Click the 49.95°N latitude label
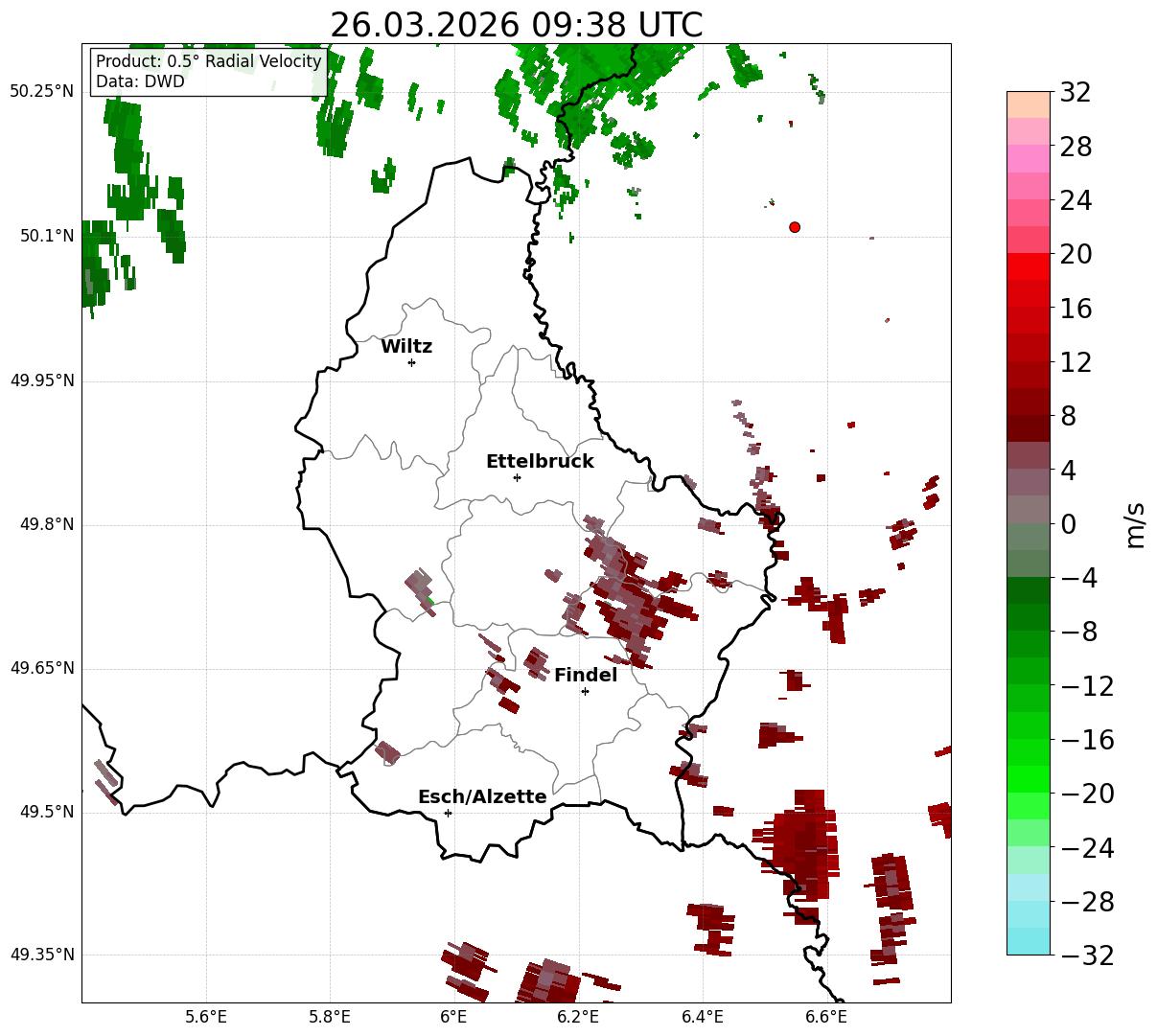 pyautogui.click(x=42, y=380)
